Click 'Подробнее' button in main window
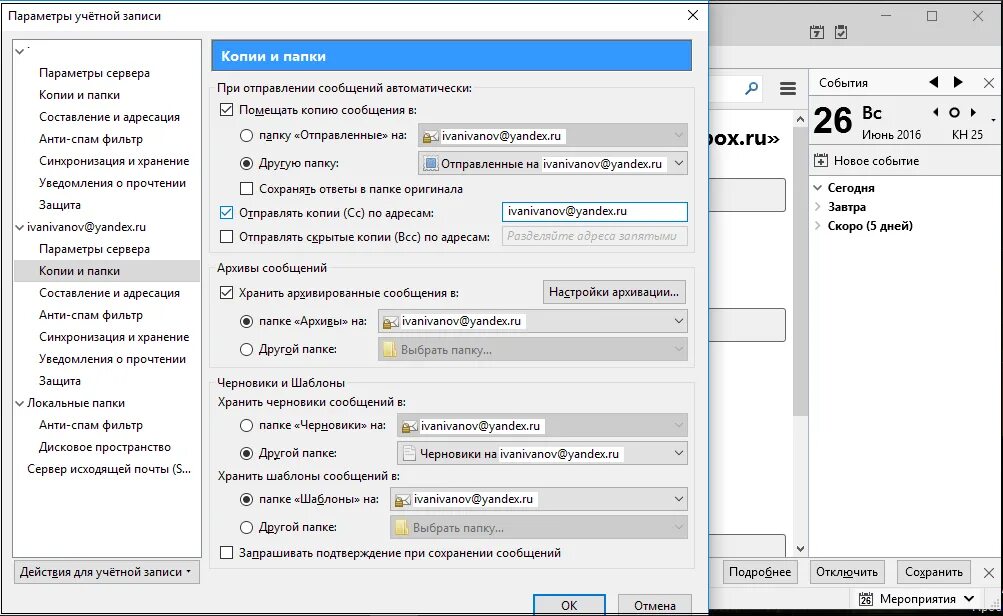The width and height of the screenshot is (1003, 616). tap(760, 572)
